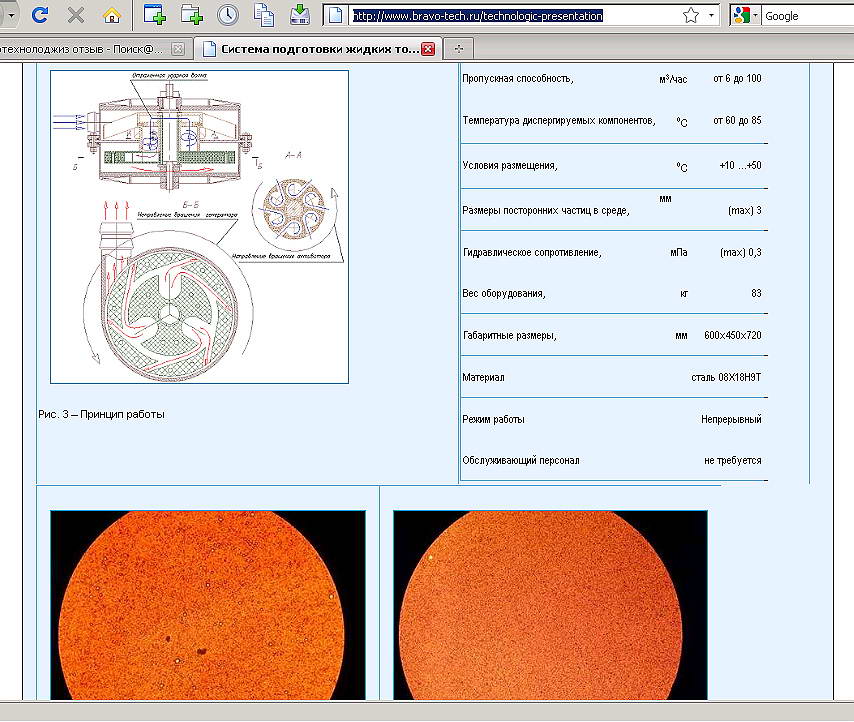
Task: Click the text Вес оборудования
Action: 504,293
